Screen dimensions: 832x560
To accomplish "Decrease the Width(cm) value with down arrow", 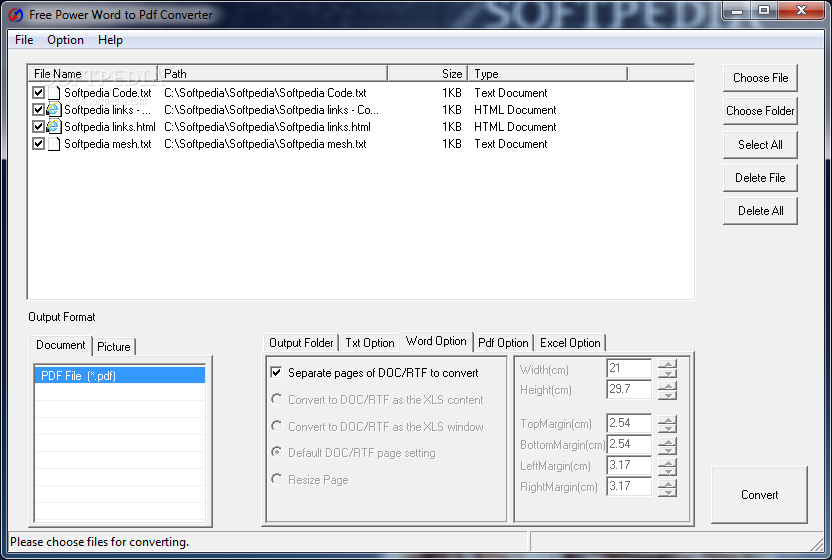I will [x=668, y=373].
